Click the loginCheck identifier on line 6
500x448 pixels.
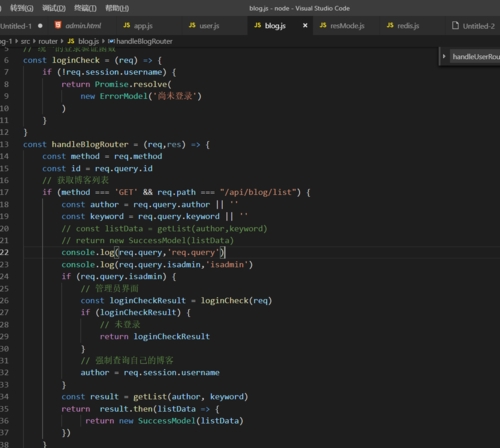tap(76, 60)
